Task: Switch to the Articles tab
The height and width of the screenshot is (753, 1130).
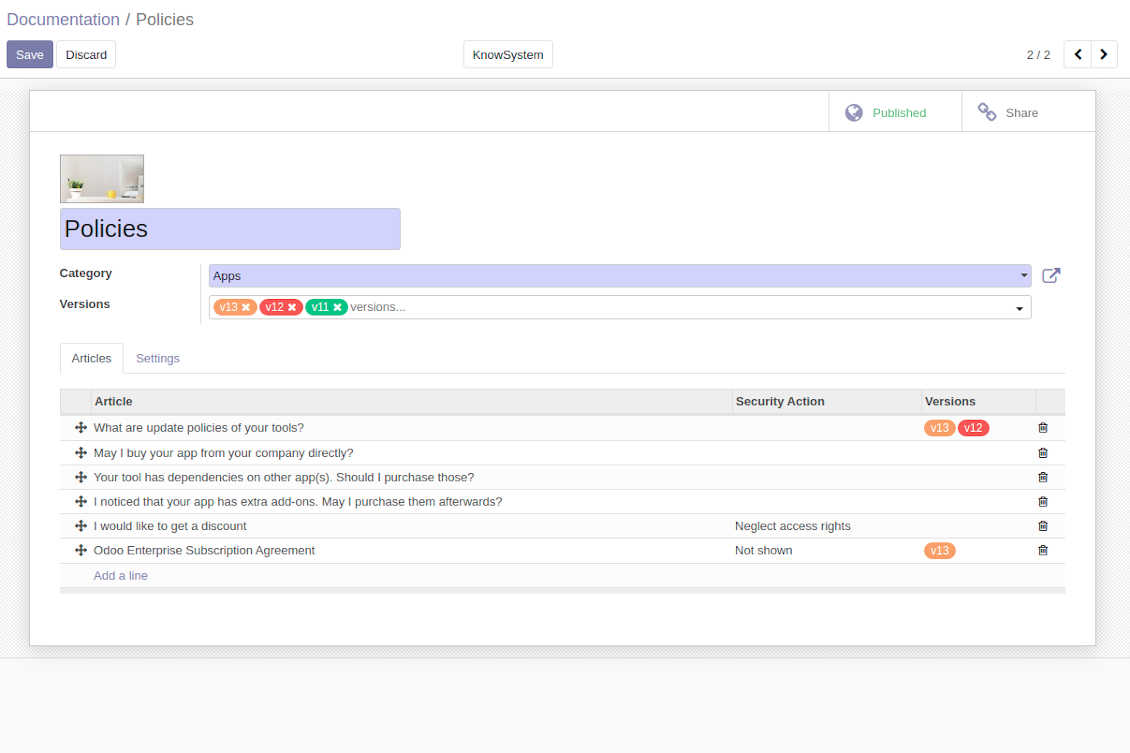Action: [x=92, y=359]
